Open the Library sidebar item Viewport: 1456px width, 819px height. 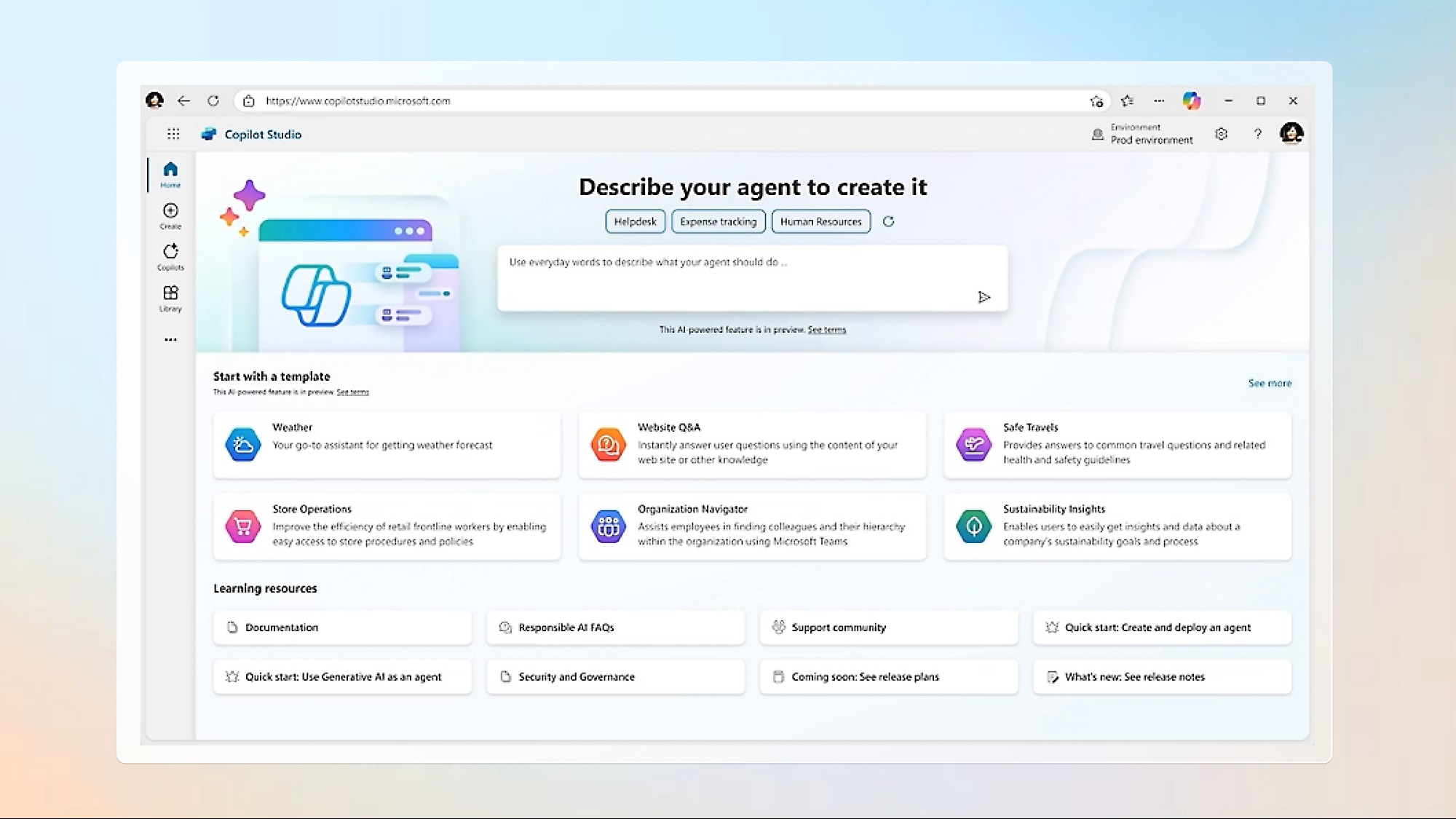pos(170,298)
